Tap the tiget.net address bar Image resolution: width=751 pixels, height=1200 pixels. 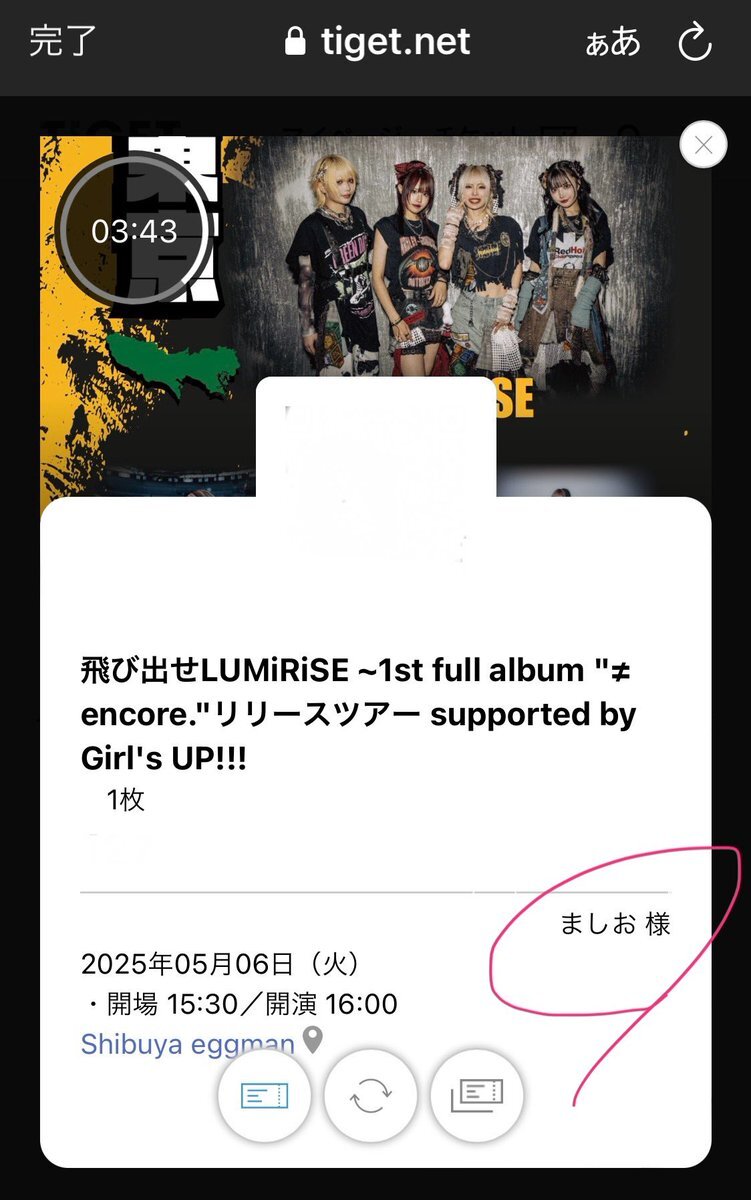pos(377,42)
